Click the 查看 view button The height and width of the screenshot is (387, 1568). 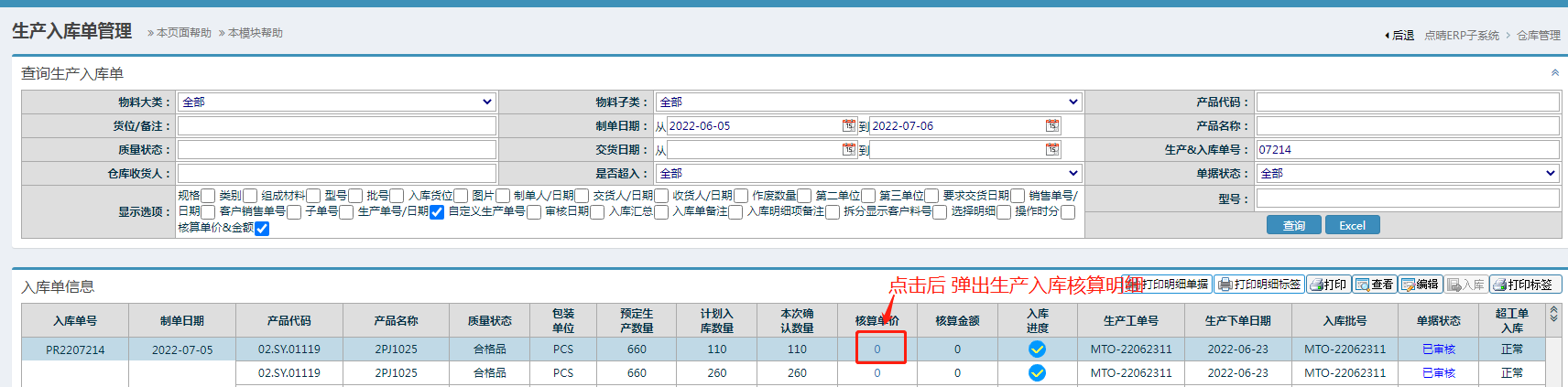[1375, 285]
